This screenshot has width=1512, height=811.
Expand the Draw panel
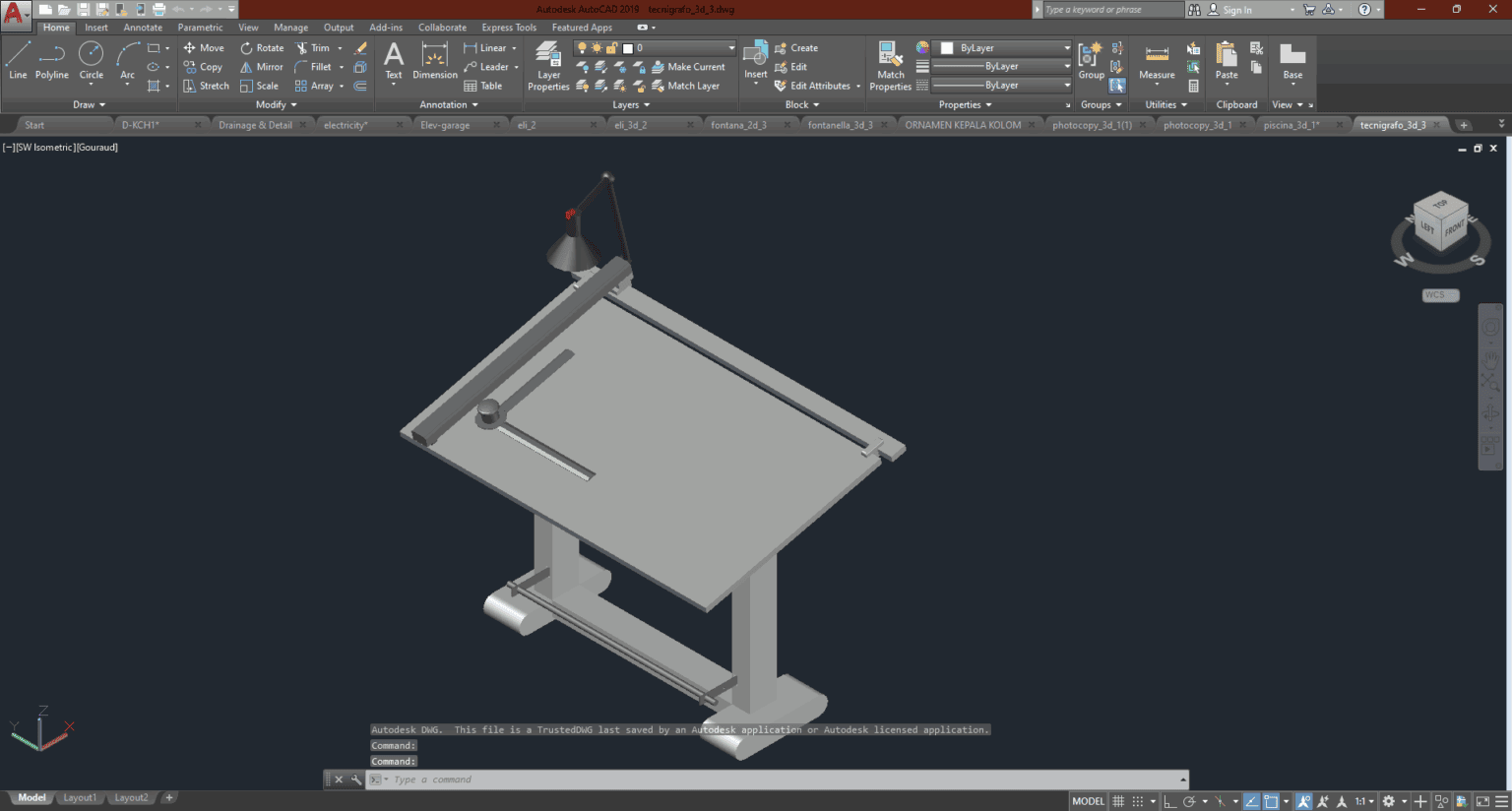click(x=88, y=104)
